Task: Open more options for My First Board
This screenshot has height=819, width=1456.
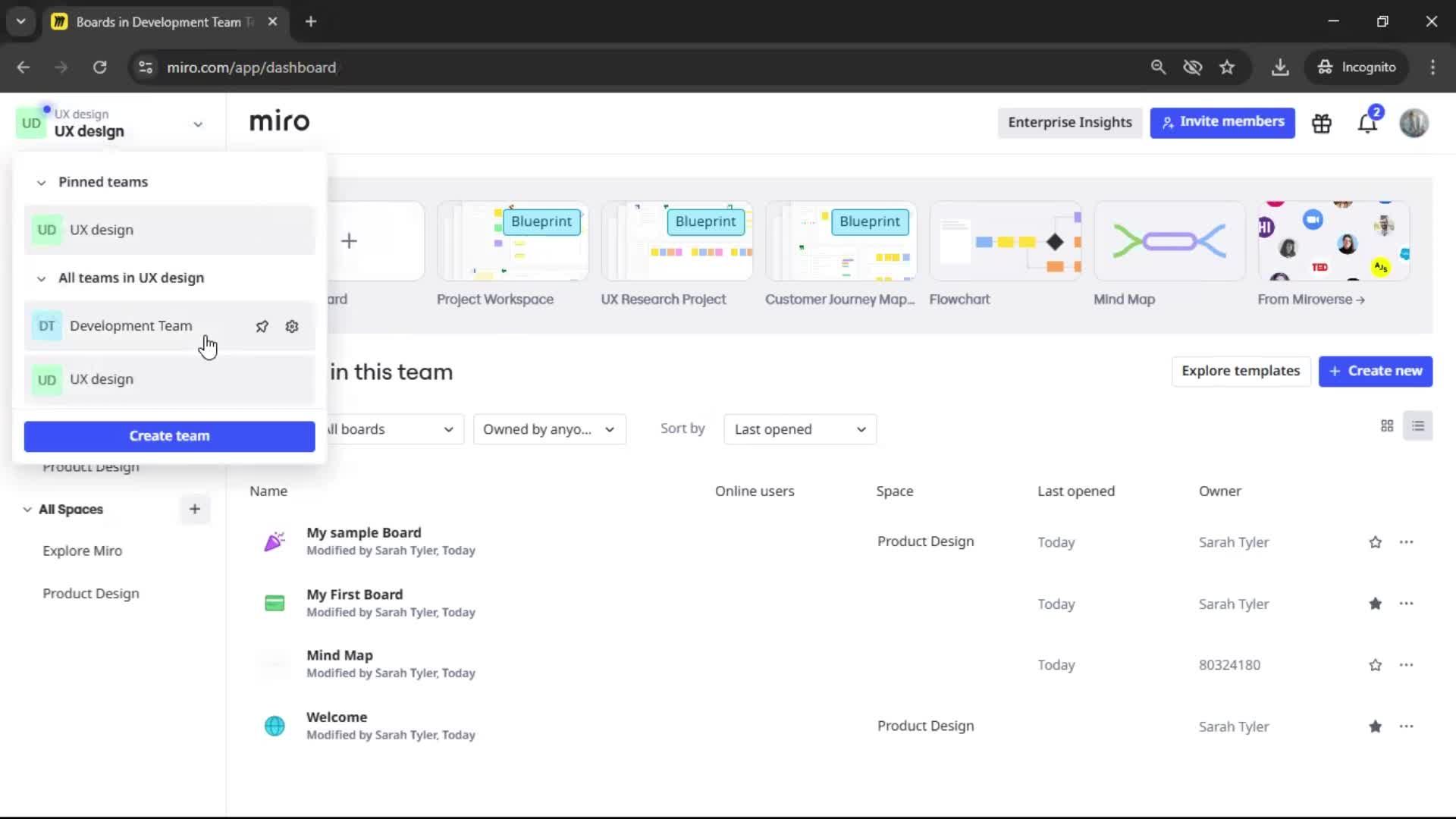Action: [1407, 604]
